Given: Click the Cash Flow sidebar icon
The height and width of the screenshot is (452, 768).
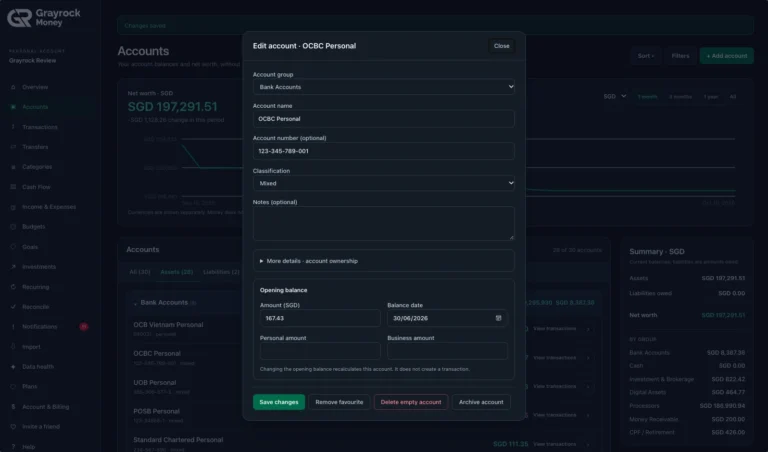Looking at the screenshot, I should click(13, 187).
